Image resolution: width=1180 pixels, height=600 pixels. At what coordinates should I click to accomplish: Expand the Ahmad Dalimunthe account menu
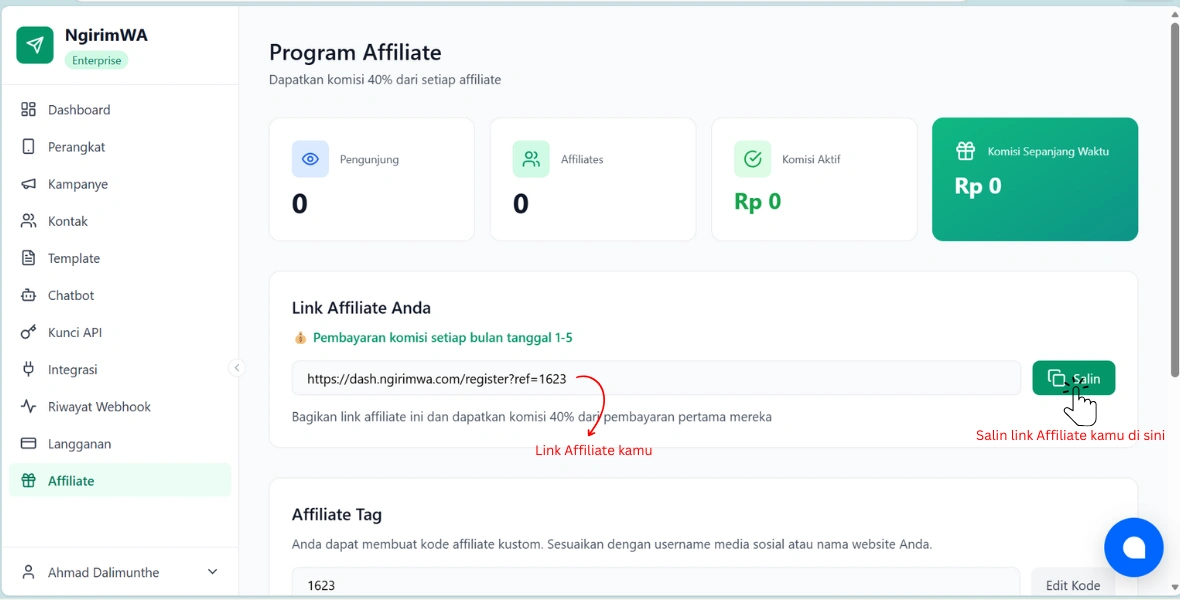point(212,572)
